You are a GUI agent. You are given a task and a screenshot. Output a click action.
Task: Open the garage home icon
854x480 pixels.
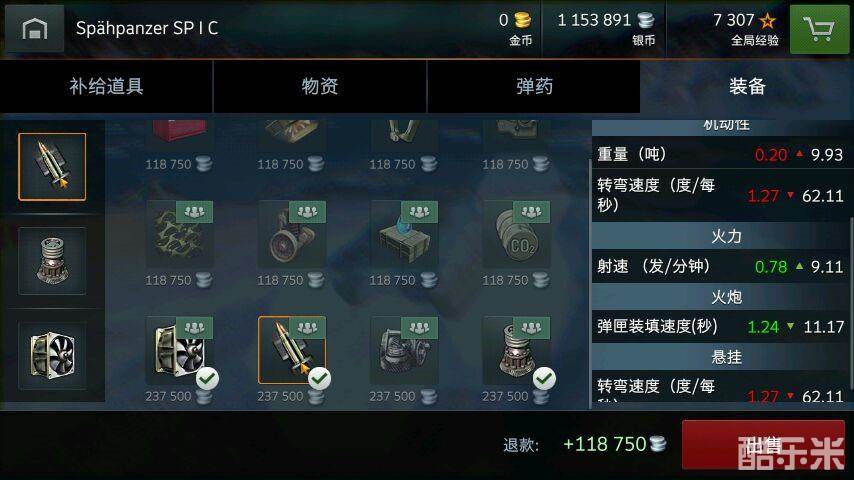[x=34, y=28]
